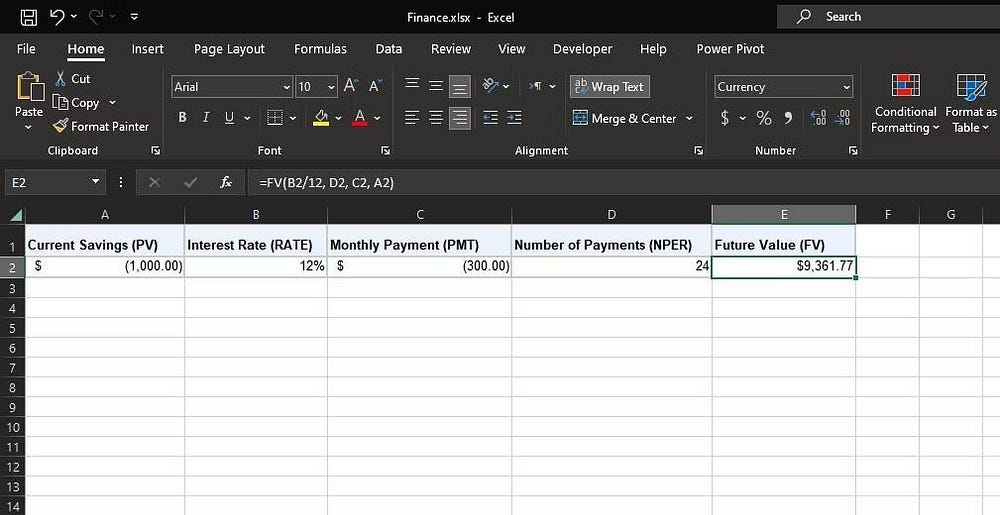This screenshot has height=515, width=1000.
Task: Switch to the Formulas tab
Action: 320,49
